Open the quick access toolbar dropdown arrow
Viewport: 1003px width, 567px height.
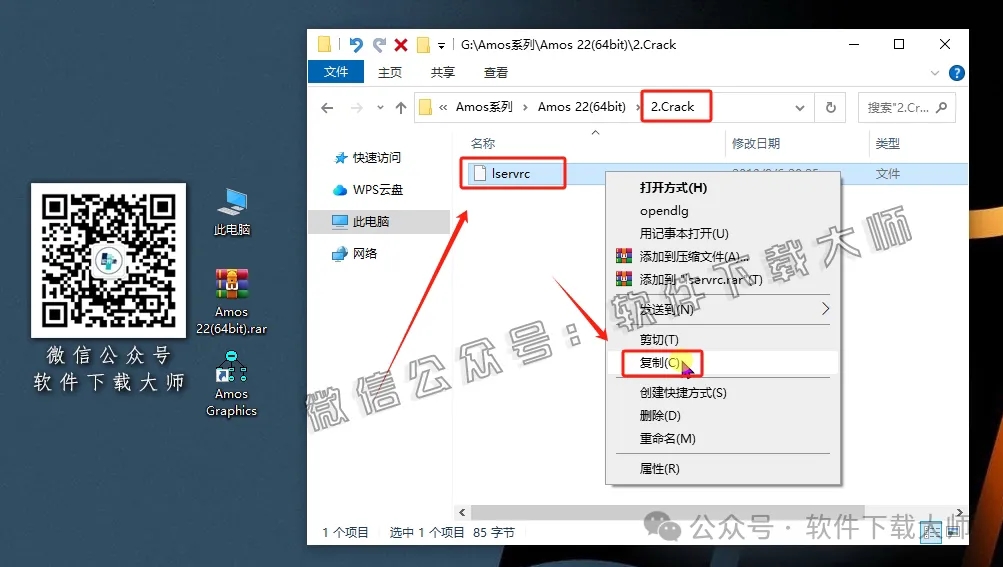click(x=441, y=45)
